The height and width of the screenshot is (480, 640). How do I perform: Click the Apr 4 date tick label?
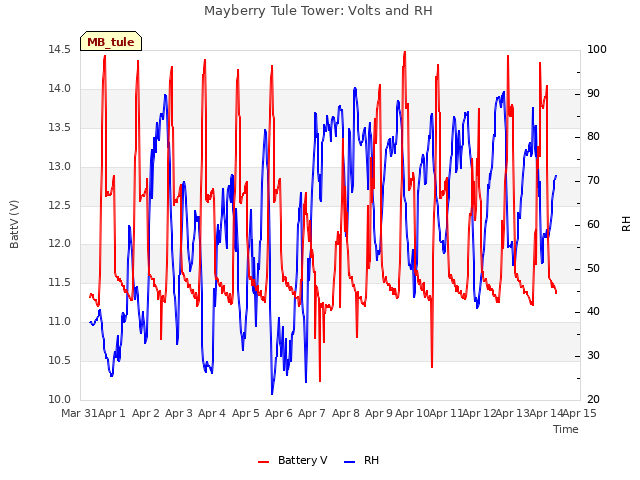coord(212,413)
